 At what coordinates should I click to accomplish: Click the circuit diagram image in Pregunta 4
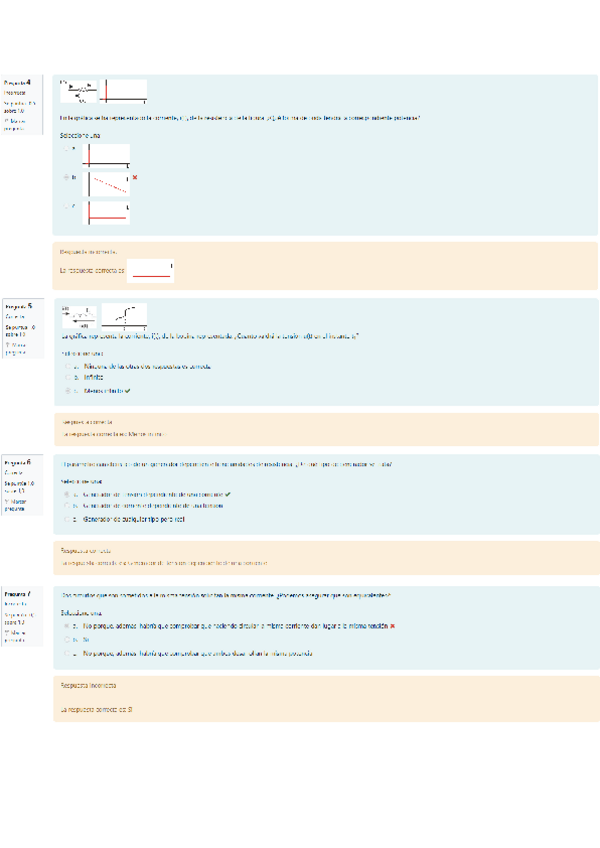click(x=79, y=91)
